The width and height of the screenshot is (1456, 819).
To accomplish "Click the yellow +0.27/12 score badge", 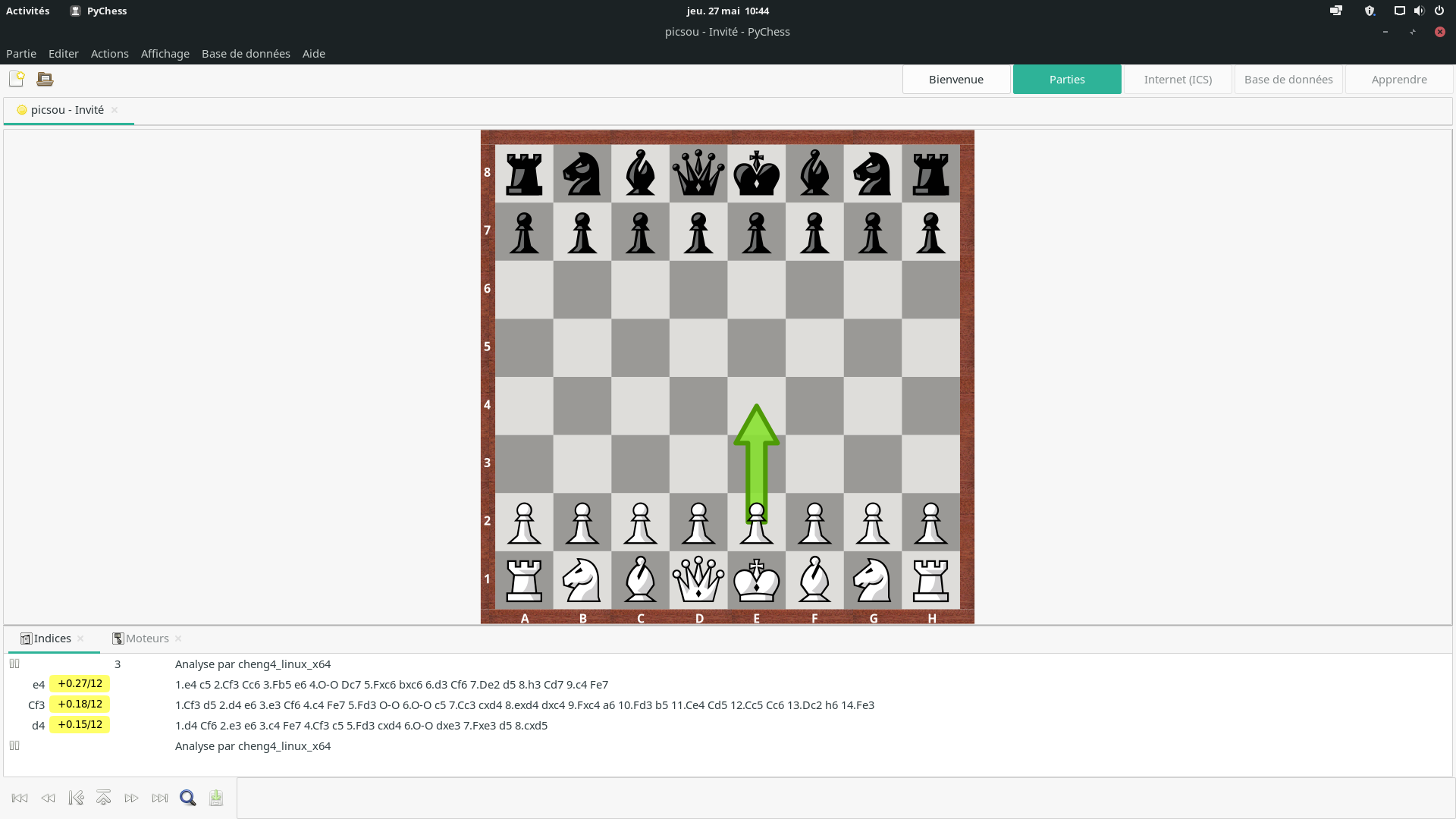I will point(80,683).
